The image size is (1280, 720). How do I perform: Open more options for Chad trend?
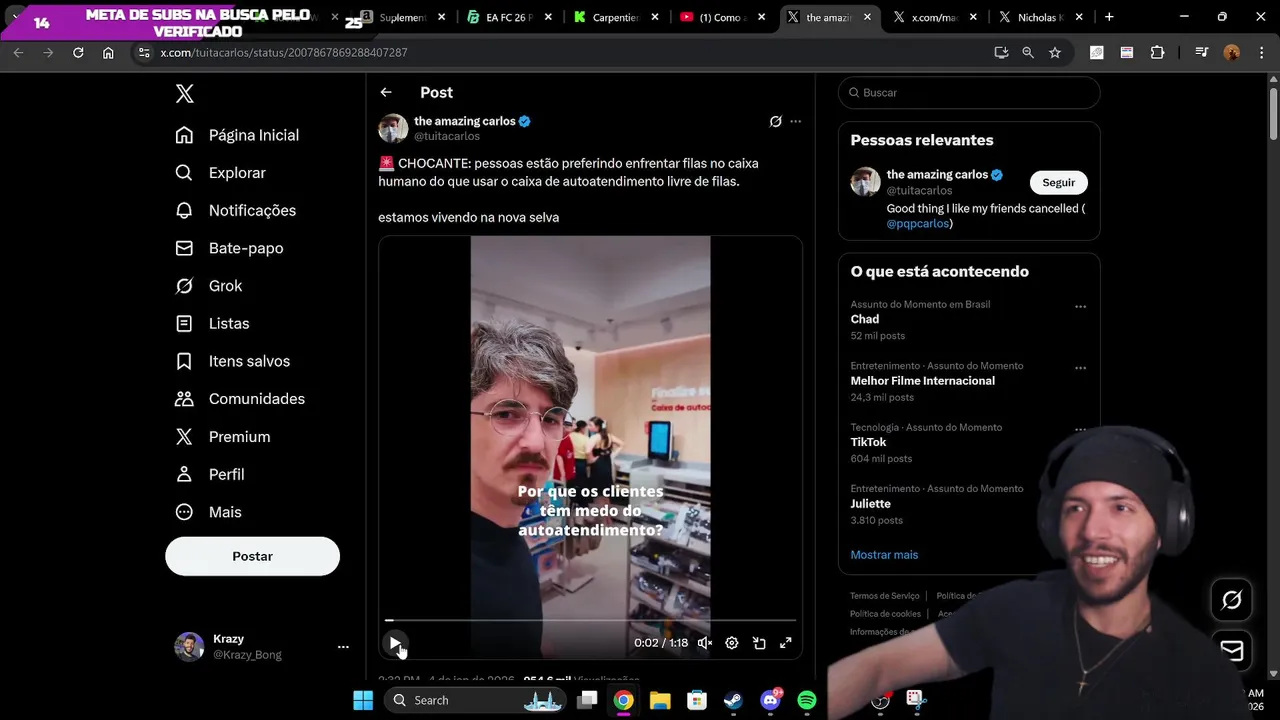[1080, 307]
